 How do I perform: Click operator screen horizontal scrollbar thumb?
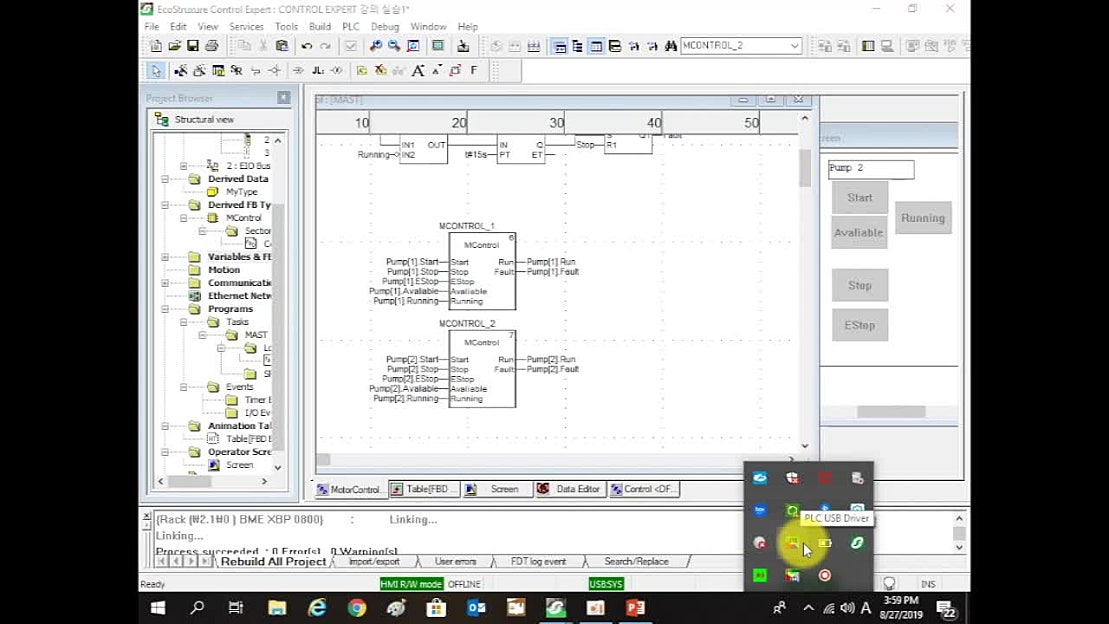891,412
